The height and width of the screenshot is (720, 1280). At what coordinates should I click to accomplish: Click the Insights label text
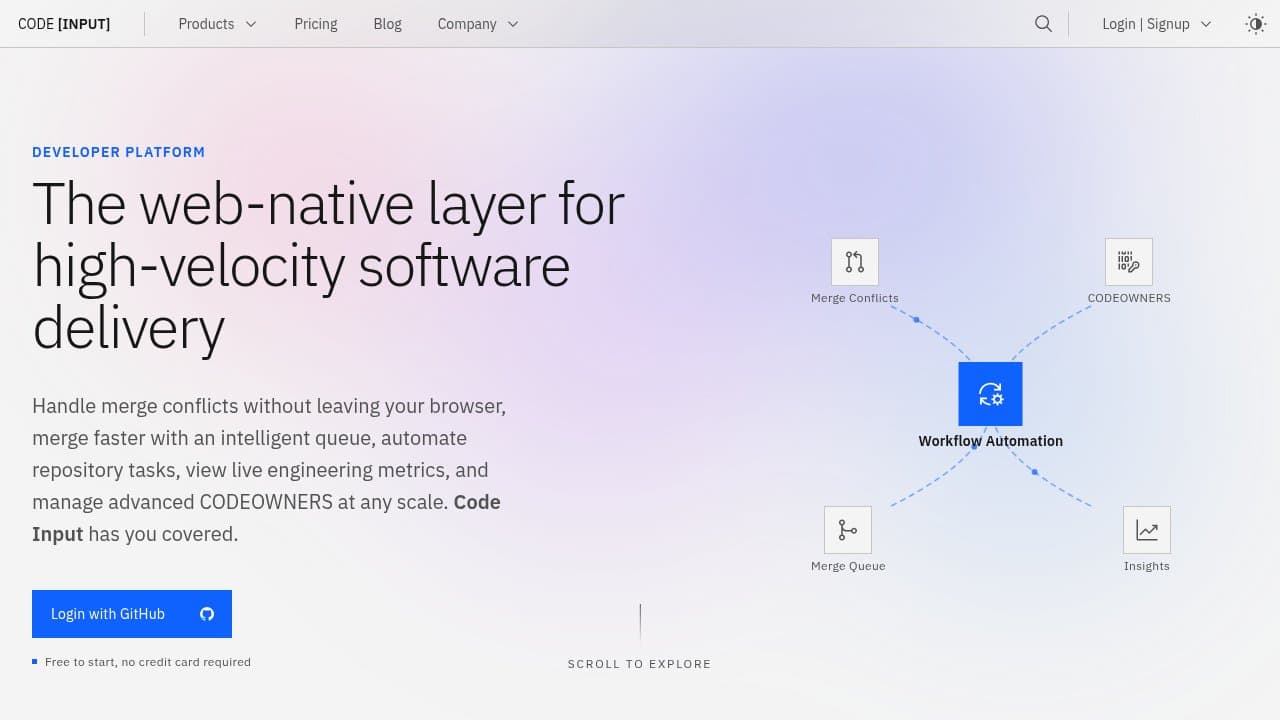(x=1147, y=566)
